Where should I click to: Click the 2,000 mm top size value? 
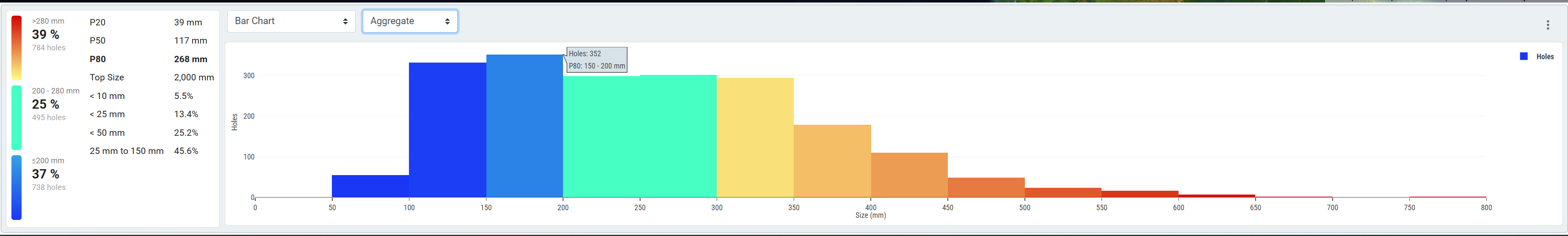(193, 77)
